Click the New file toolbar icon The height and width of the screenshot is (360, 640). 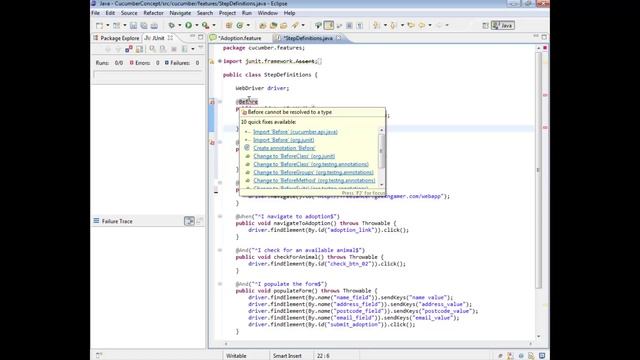pyautogui.click(x=99, y=25)
